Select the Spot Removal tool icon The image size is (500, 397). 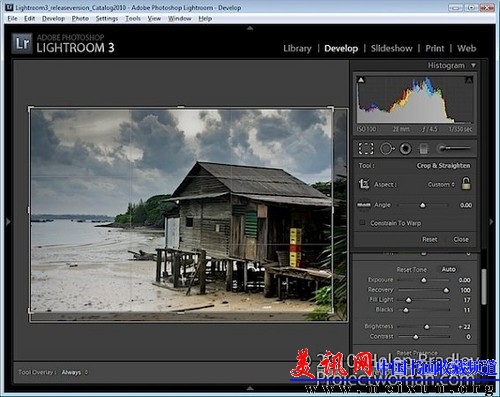point(387,149)
